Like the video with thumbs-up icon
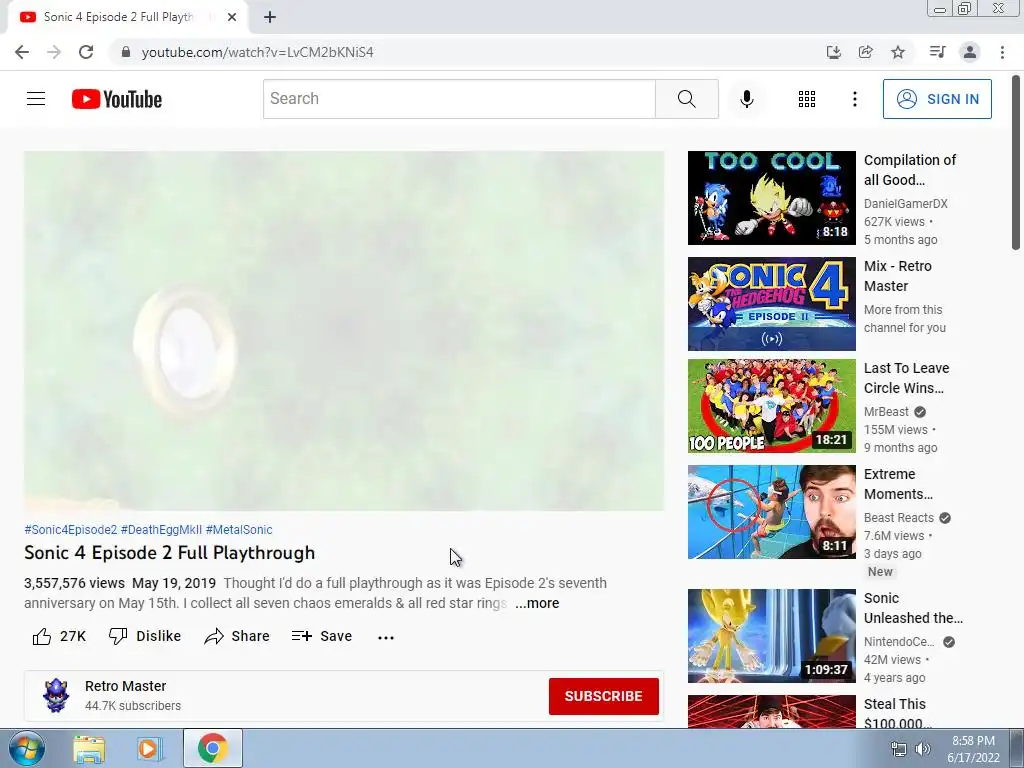Screen dimensions: 1024x768 coord(42,636)
